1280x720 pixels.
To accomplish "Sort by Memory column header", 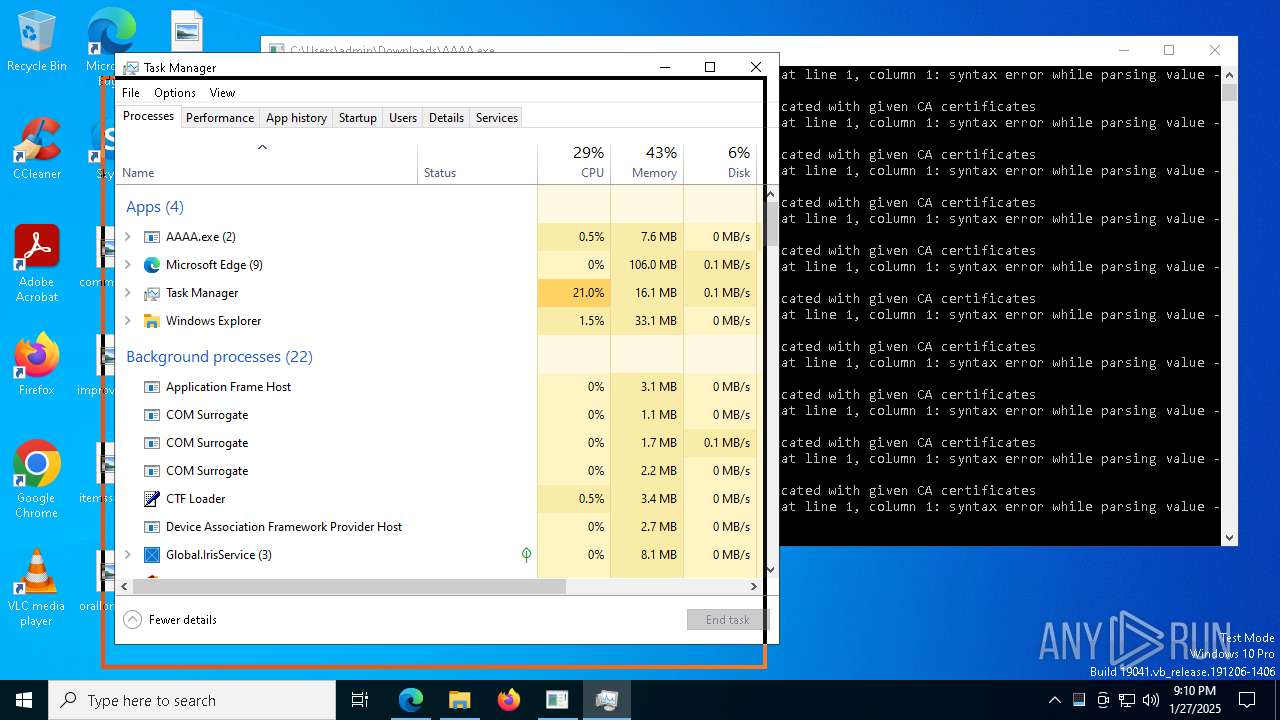I will click(647, 164).
